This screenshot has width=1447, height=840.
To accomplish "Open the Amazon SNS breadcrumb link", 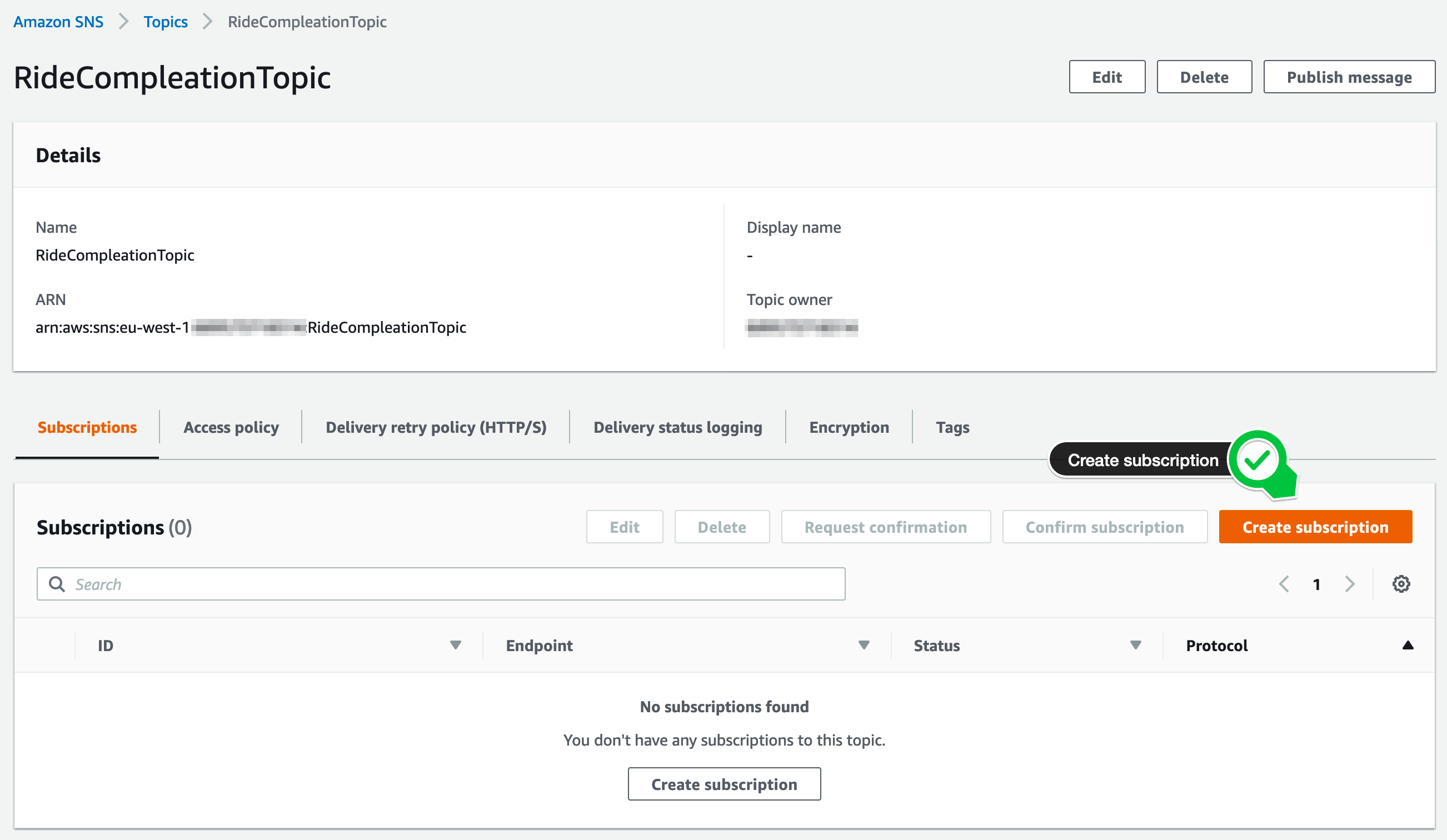I will pos(58,22).
